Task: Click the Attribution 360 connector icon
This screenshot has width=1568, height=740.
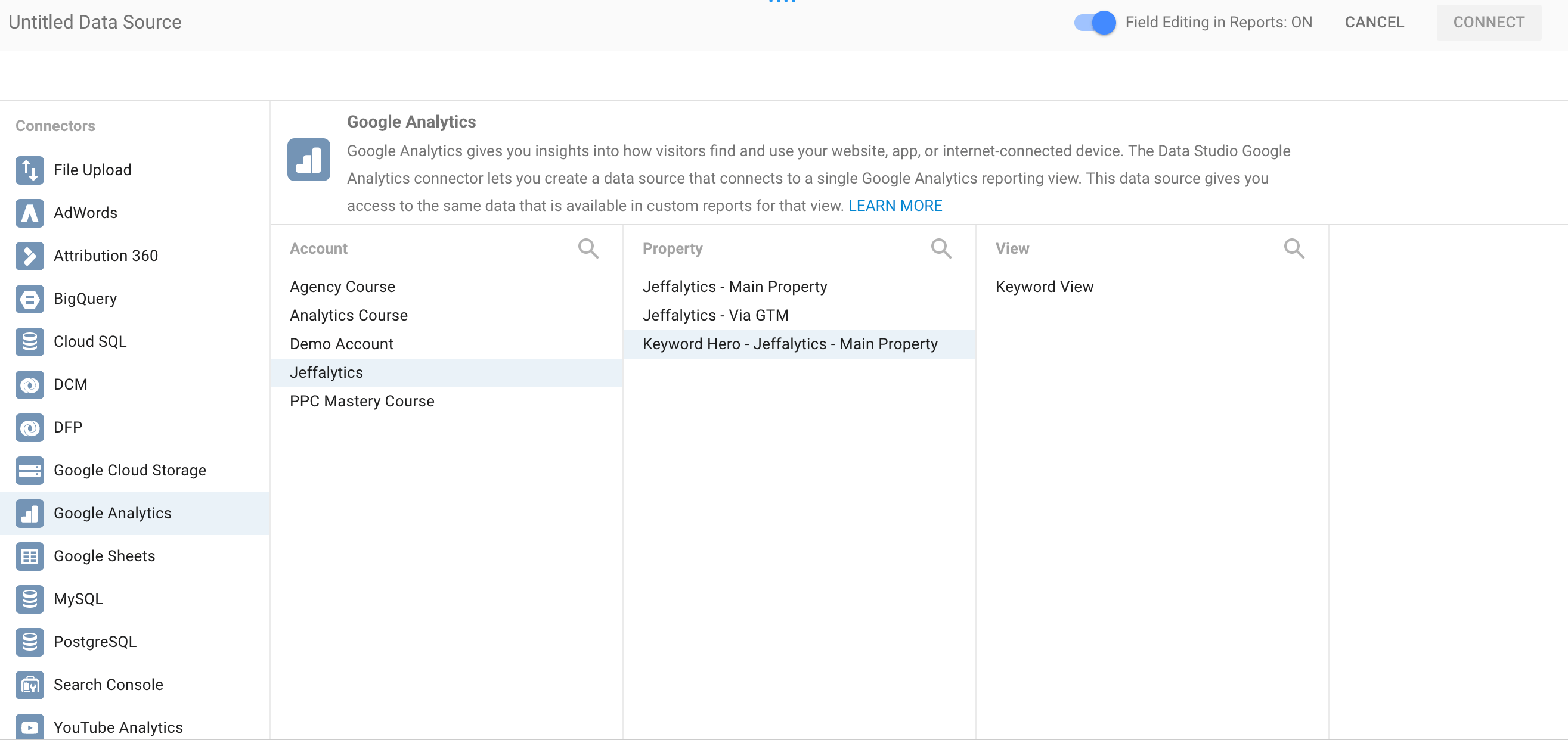Action: (x=29, y=256)
